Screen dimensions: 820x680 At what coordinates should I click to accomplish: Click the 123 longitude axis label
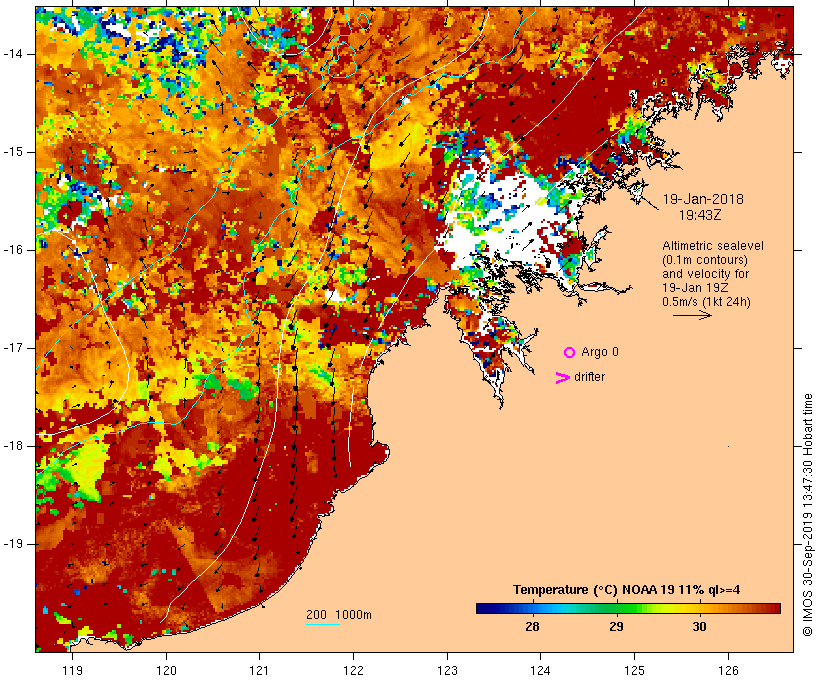point(447,670)
